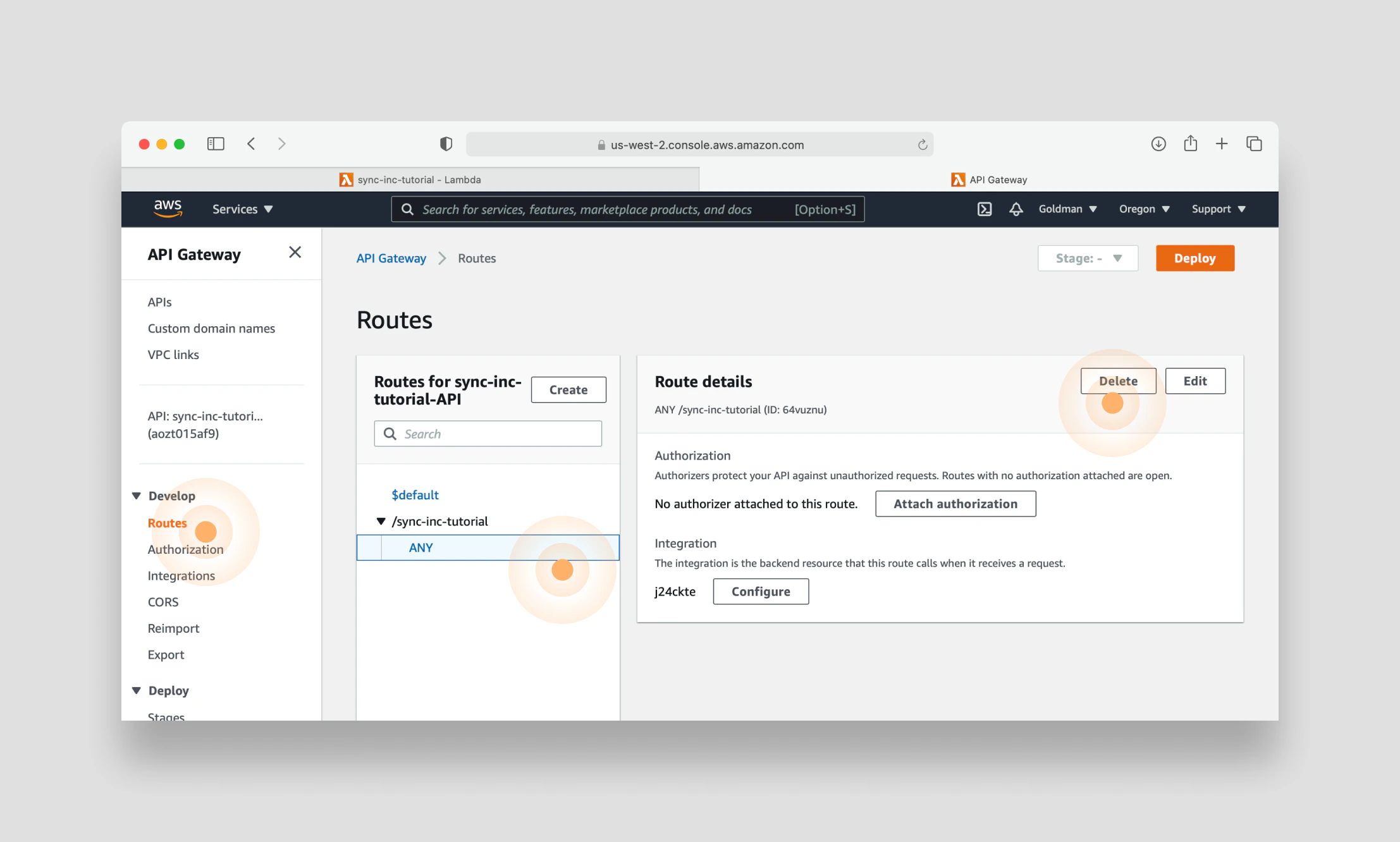
Task: Go back with the browser back arrow
Action: point(251,144)
